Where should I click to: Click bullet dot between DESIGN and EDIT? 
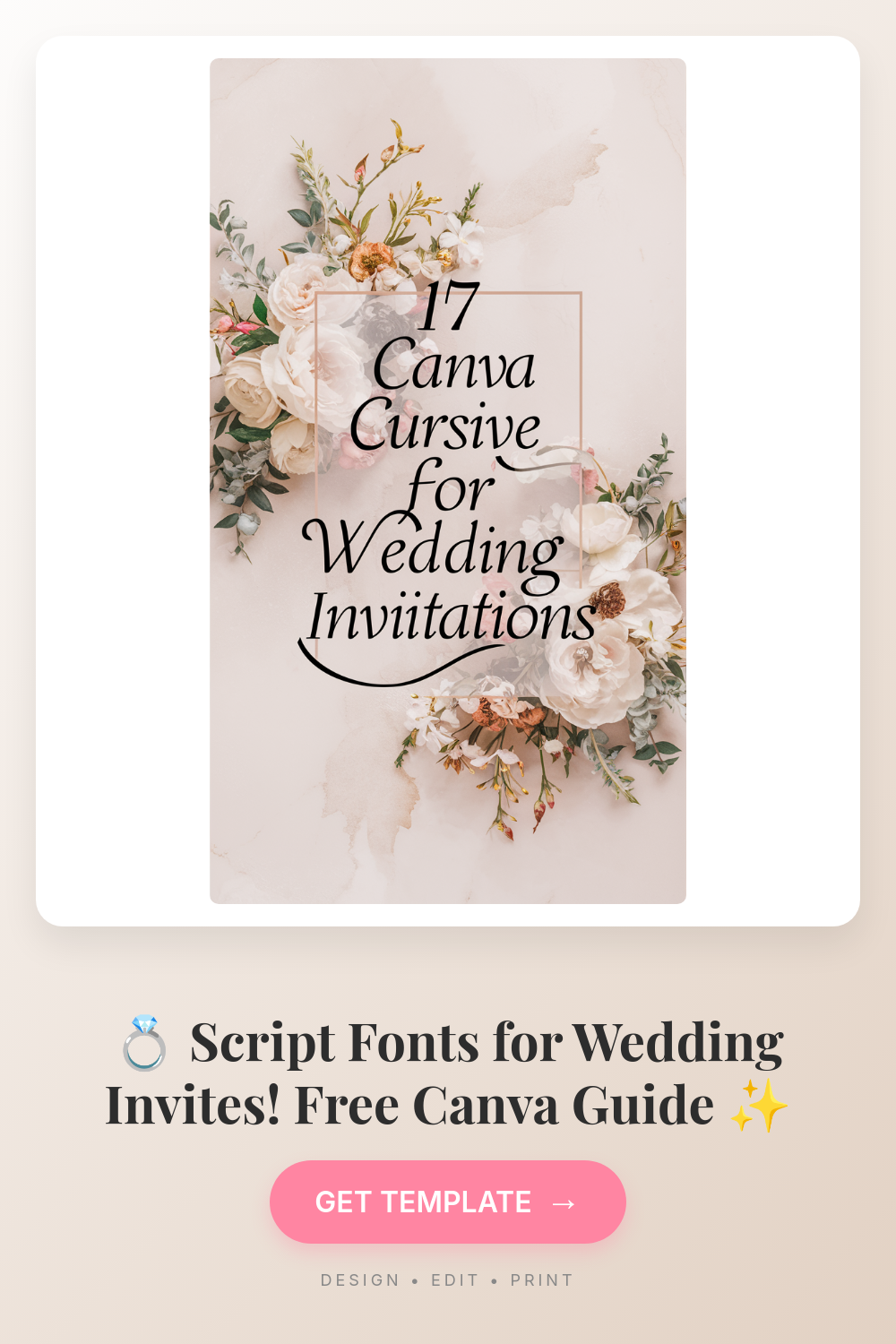(415, 1281)
